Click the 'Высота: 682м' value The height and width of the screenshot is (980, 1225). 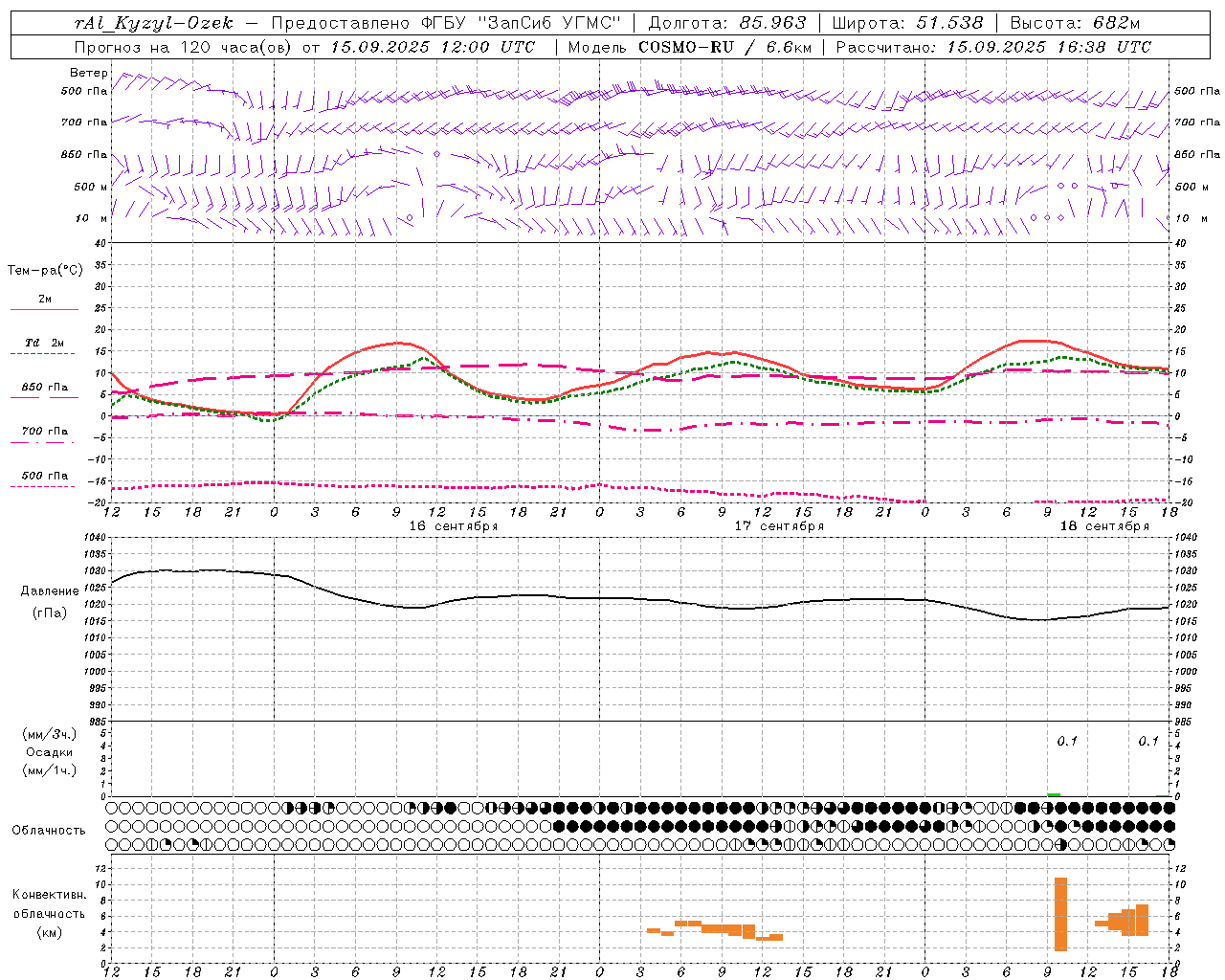pyautogui.click(x=1076, y=24)
